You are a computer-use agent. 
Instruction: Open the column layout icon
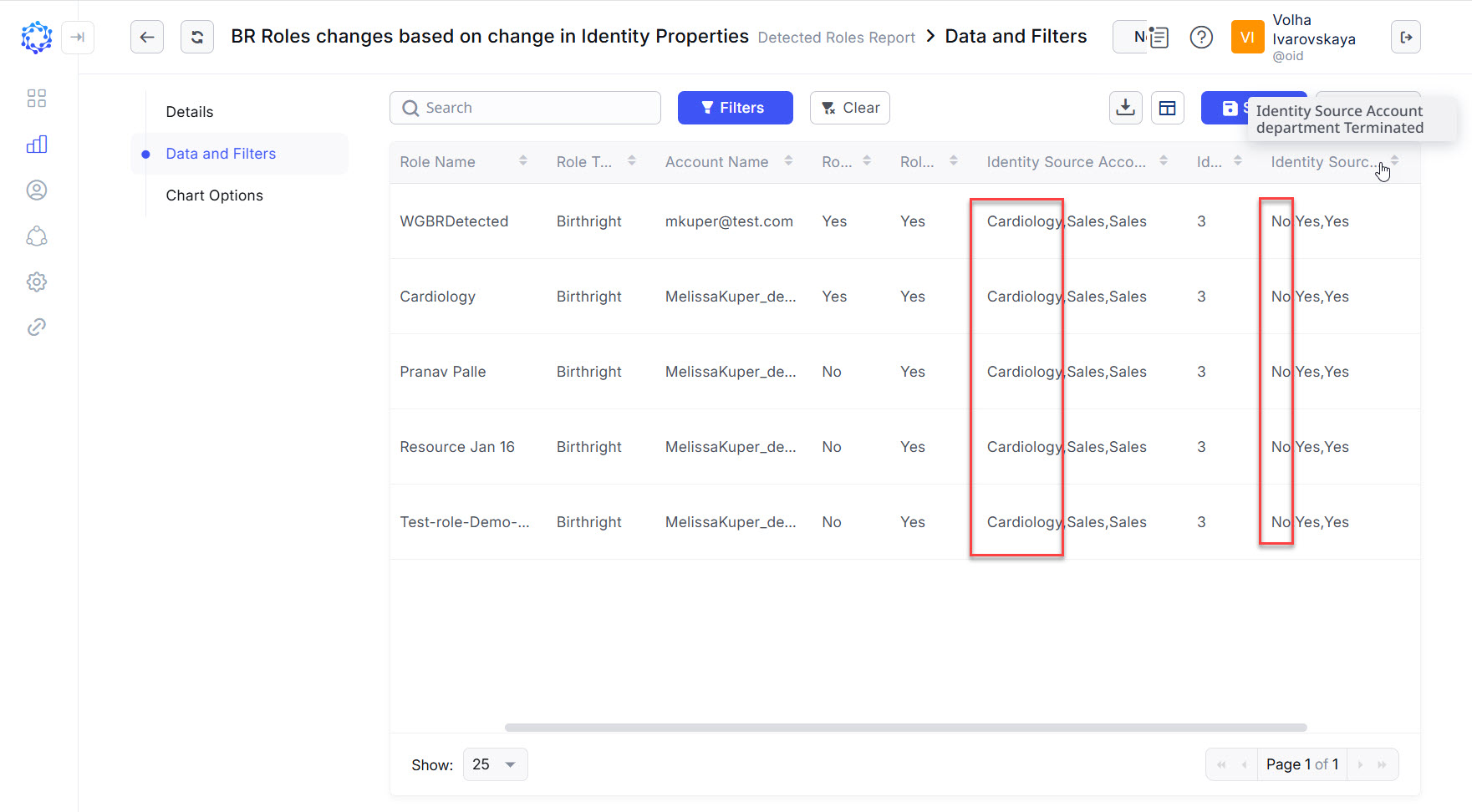(x=1167, y=108)
